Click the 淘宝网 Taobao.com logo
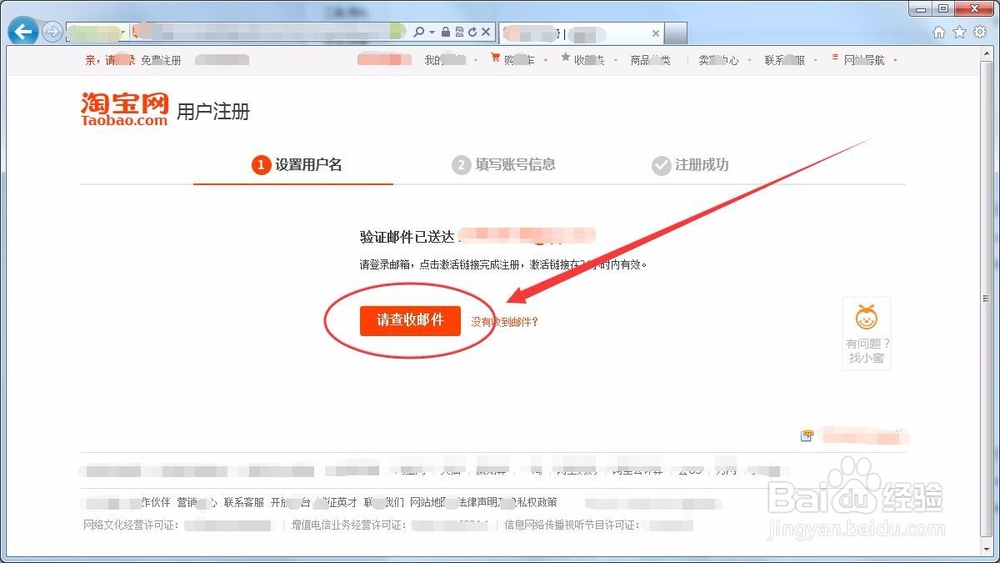1000x563 pixels. pyautogui.click(x=124, y=109)
